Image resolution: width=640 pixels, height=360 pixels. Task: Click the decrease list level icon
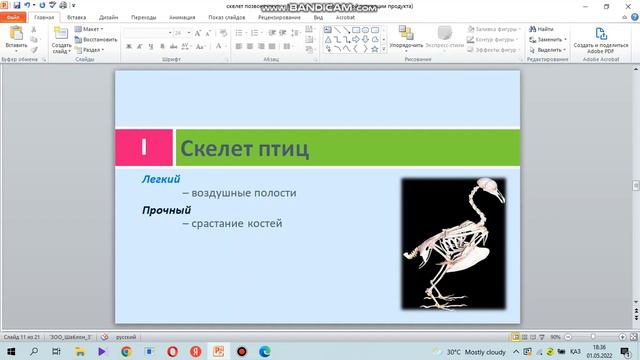point(272,33)
